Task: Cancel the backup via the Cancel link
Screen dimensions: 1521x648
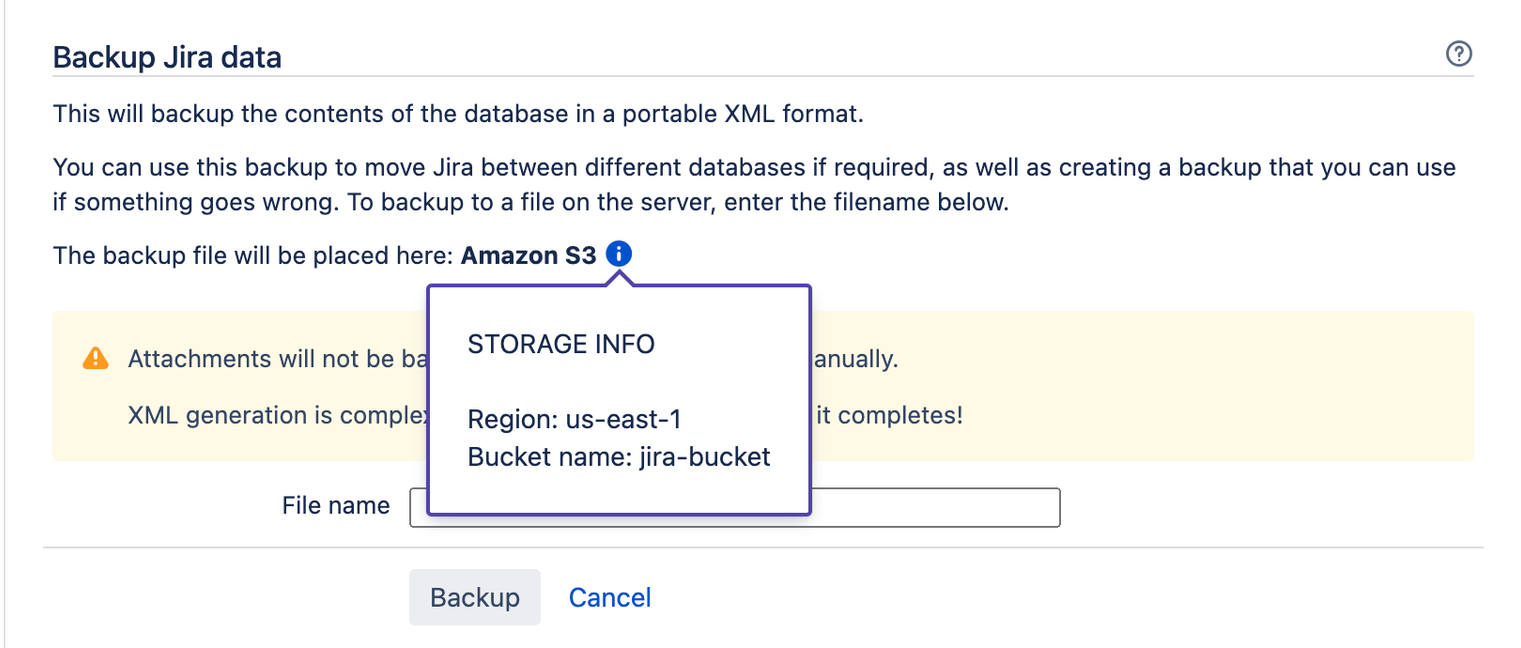Action: click(x=609, y=597)
